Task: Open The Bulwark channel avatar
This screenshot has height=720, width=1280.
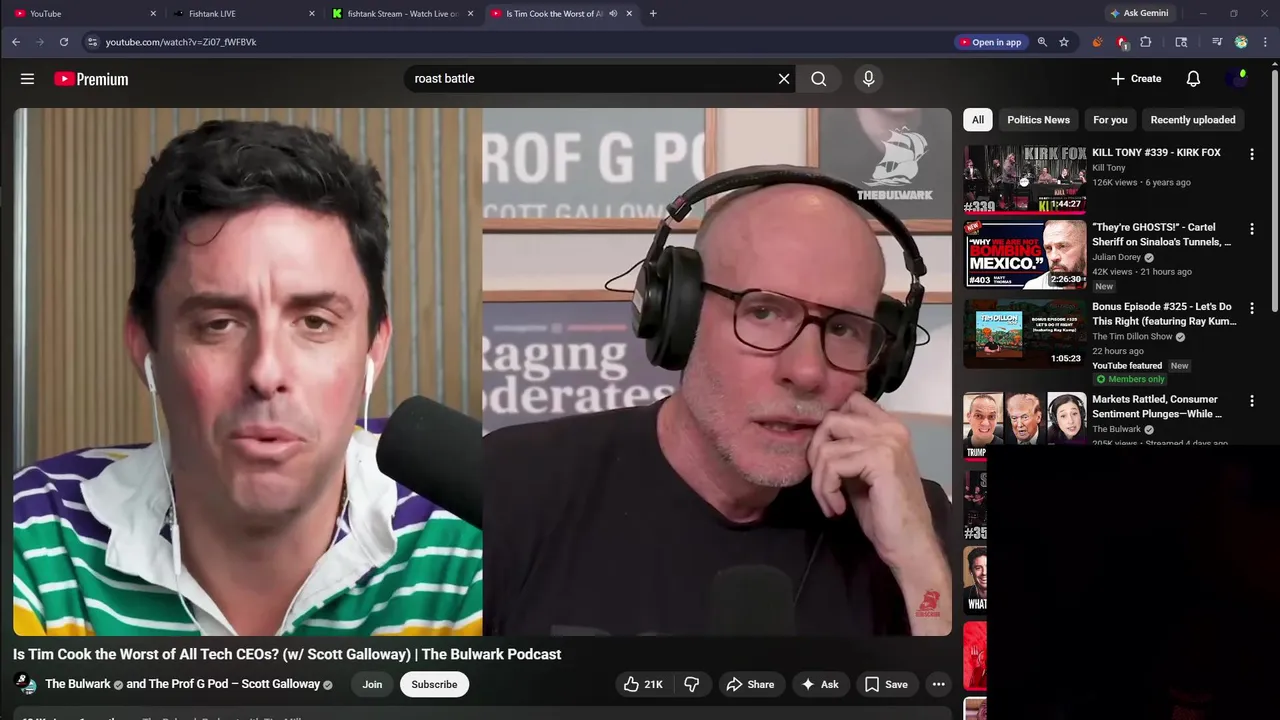Action: (x=26, y=684)
